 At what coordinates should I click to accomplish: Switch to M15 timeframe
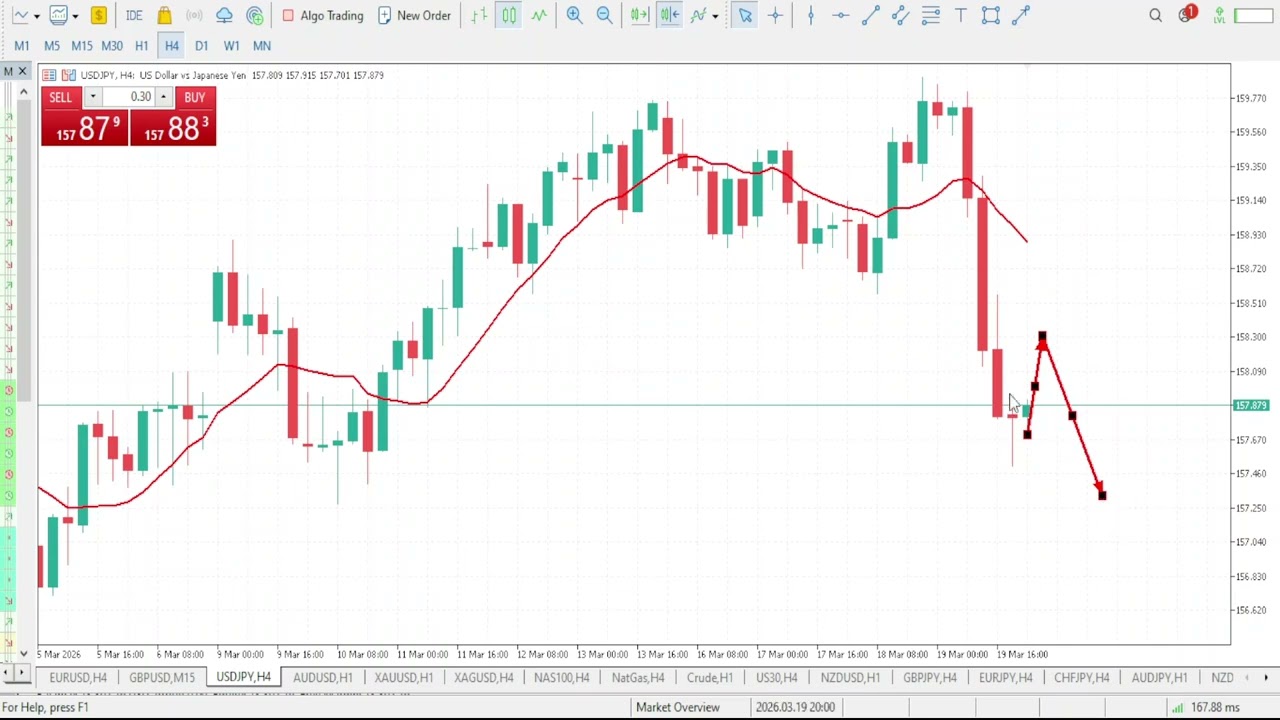coord(82,46)
